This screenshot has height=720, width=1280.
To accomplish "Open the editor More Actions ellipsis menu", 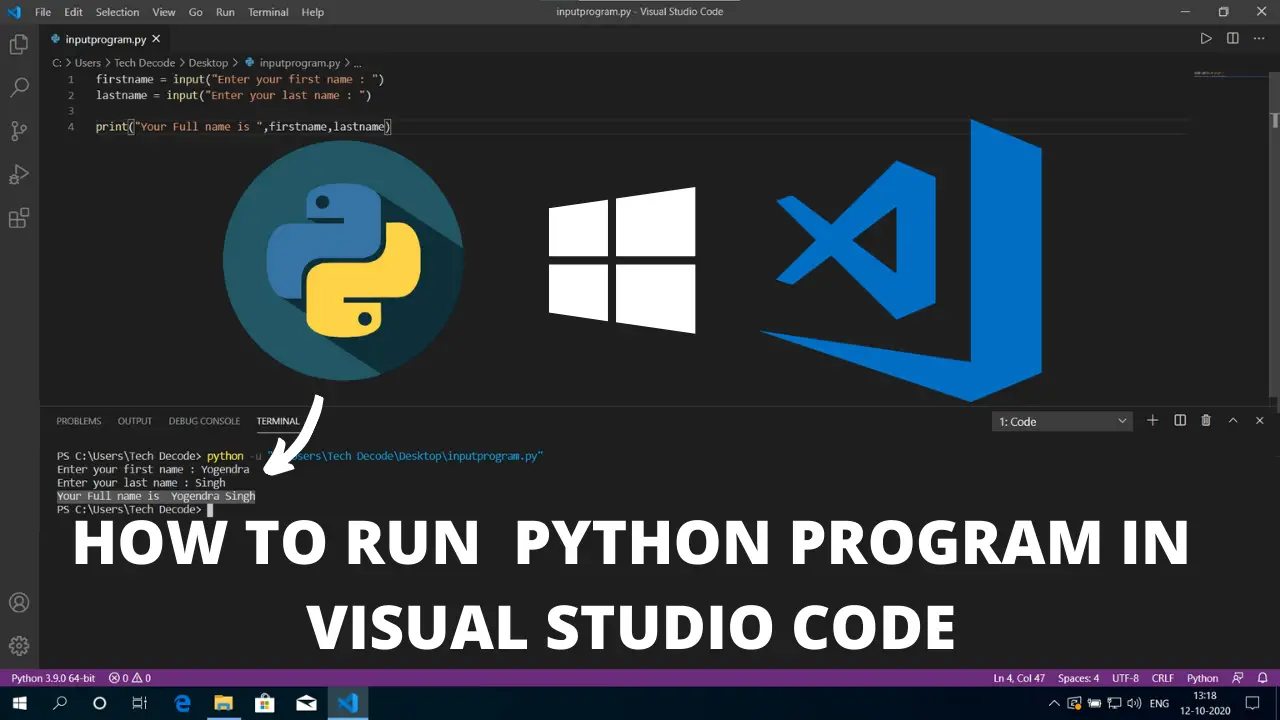I will click(x=1259, y=39).
